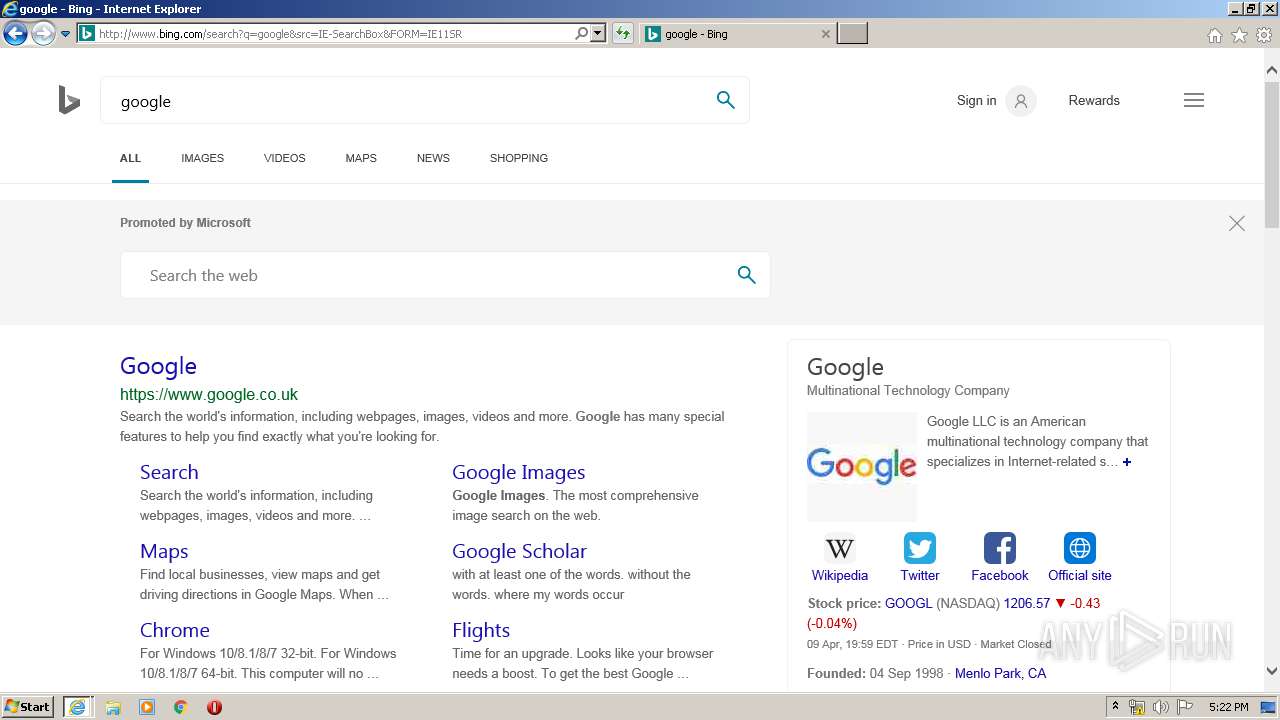The width and height of the screenshot is (1280, 720).
Task: Open the Chrome sublink
Action: (x=175, y=630)
